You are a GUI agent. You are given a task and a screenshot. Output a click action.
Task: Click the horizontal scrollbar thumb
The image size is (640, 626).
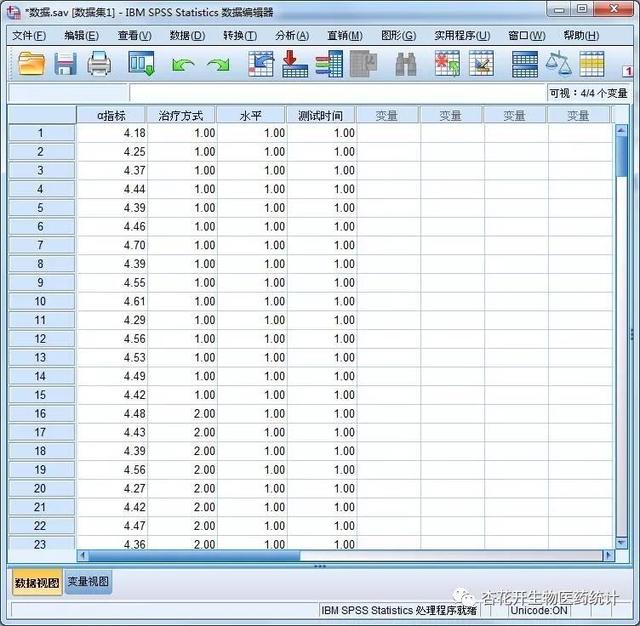[194, 555]
